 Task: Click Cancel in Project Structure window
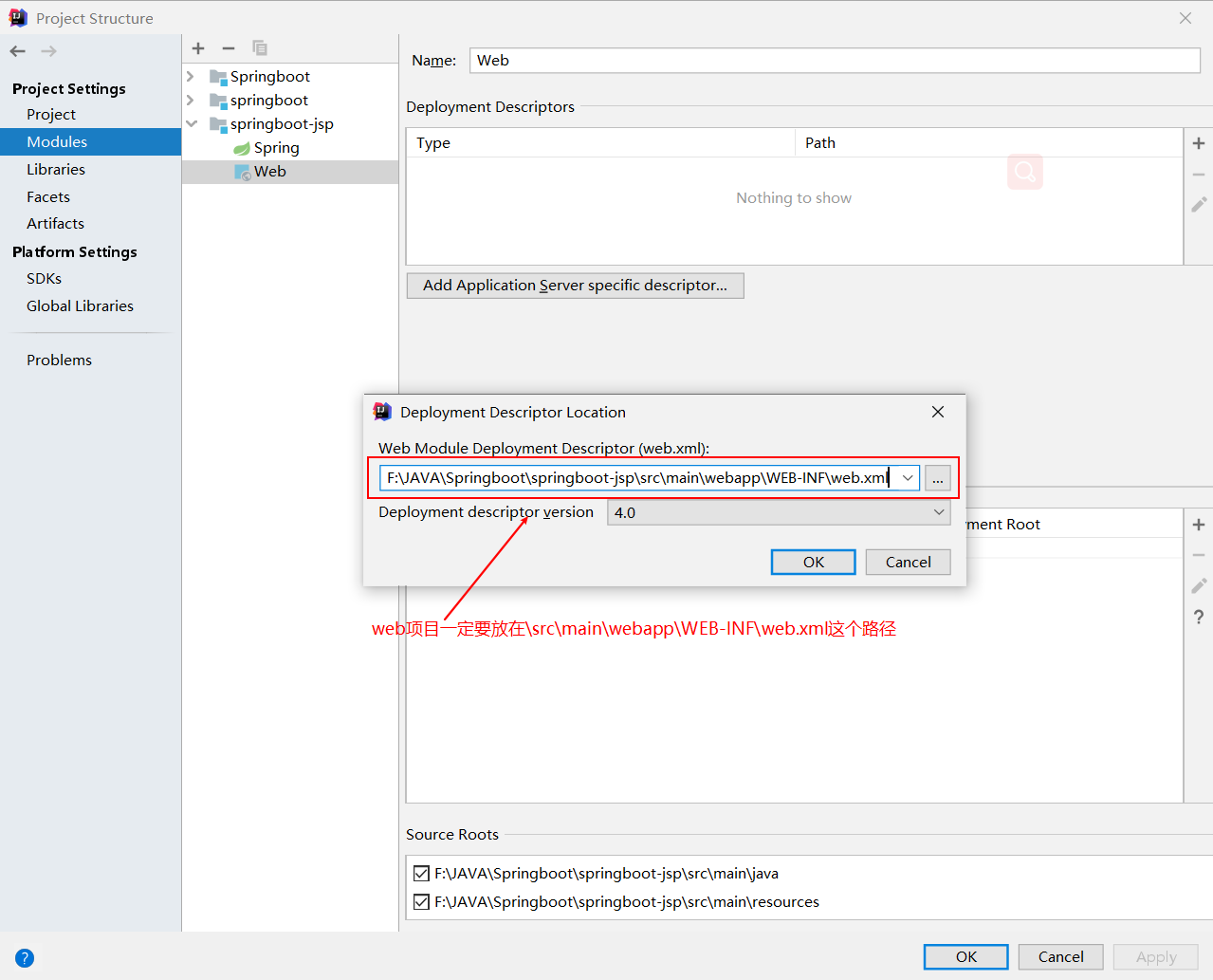click(x=1061, y=957)
